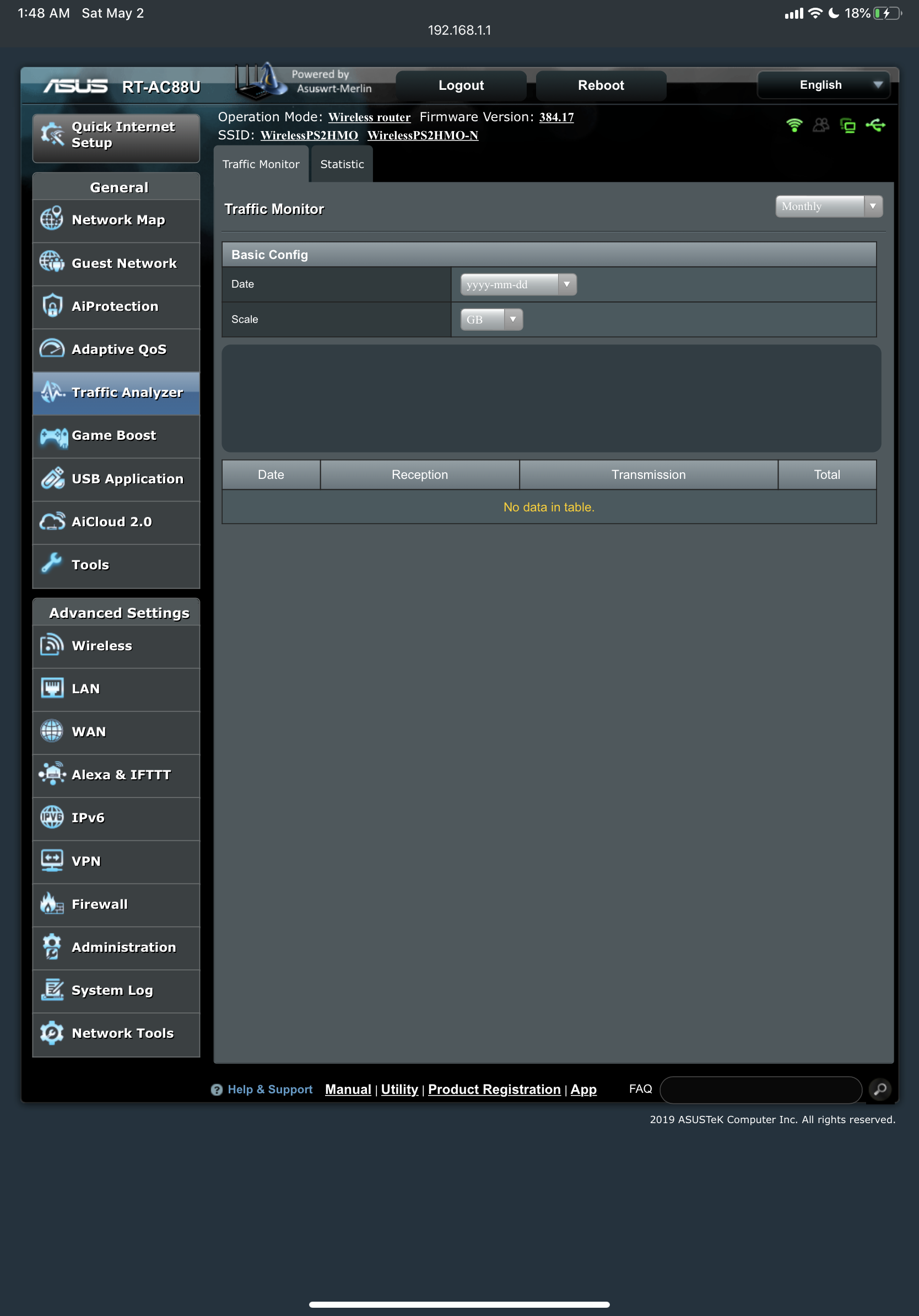The image size is (919, 1316).
Task: Open the yyyy-mm-dd date dropdown
Action: pos(518,284)
